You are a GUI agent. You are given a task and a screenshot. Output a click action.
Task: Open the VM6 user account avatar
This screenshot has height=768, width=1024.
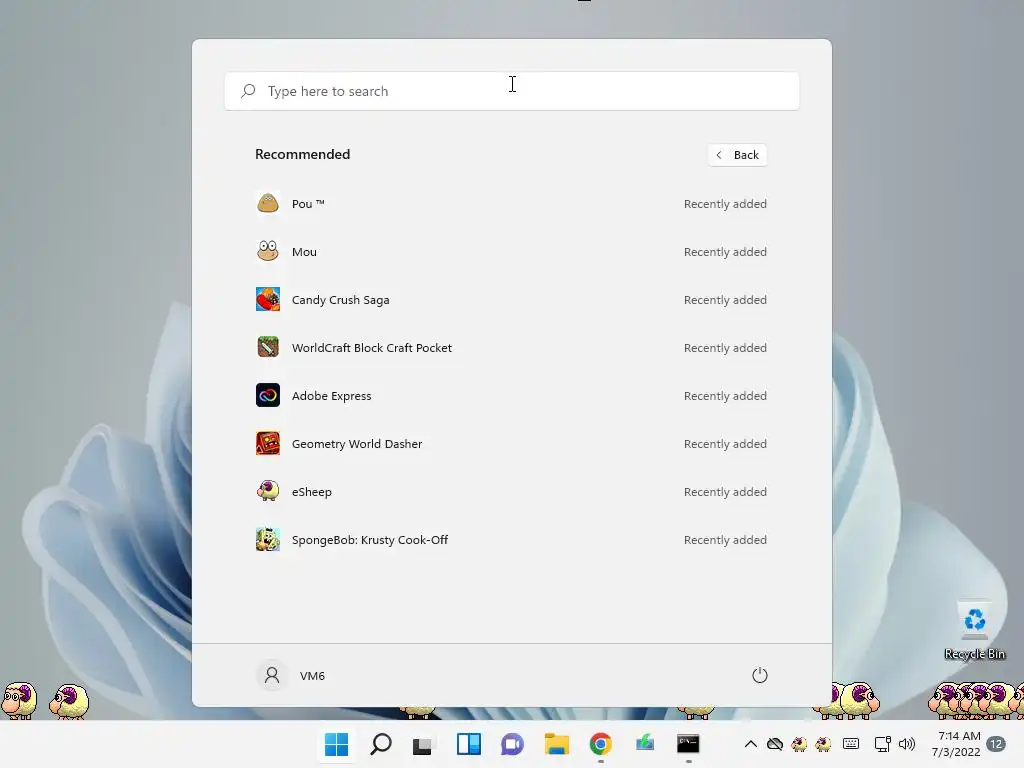pyautogui.click(x=272, y=675)
